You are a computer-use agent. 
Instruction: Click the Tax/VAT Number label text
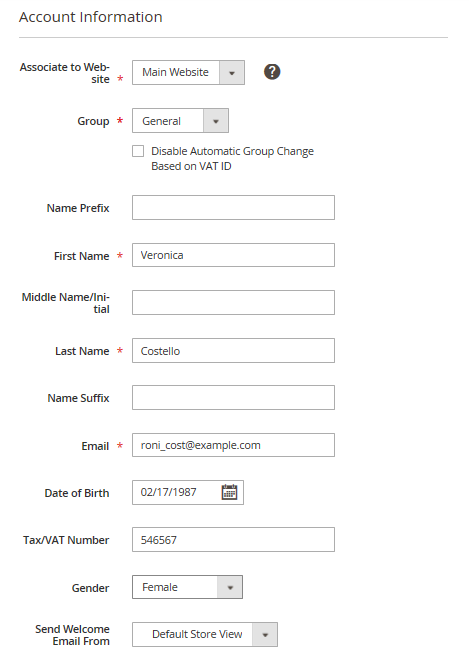click(x=66, y=540)
